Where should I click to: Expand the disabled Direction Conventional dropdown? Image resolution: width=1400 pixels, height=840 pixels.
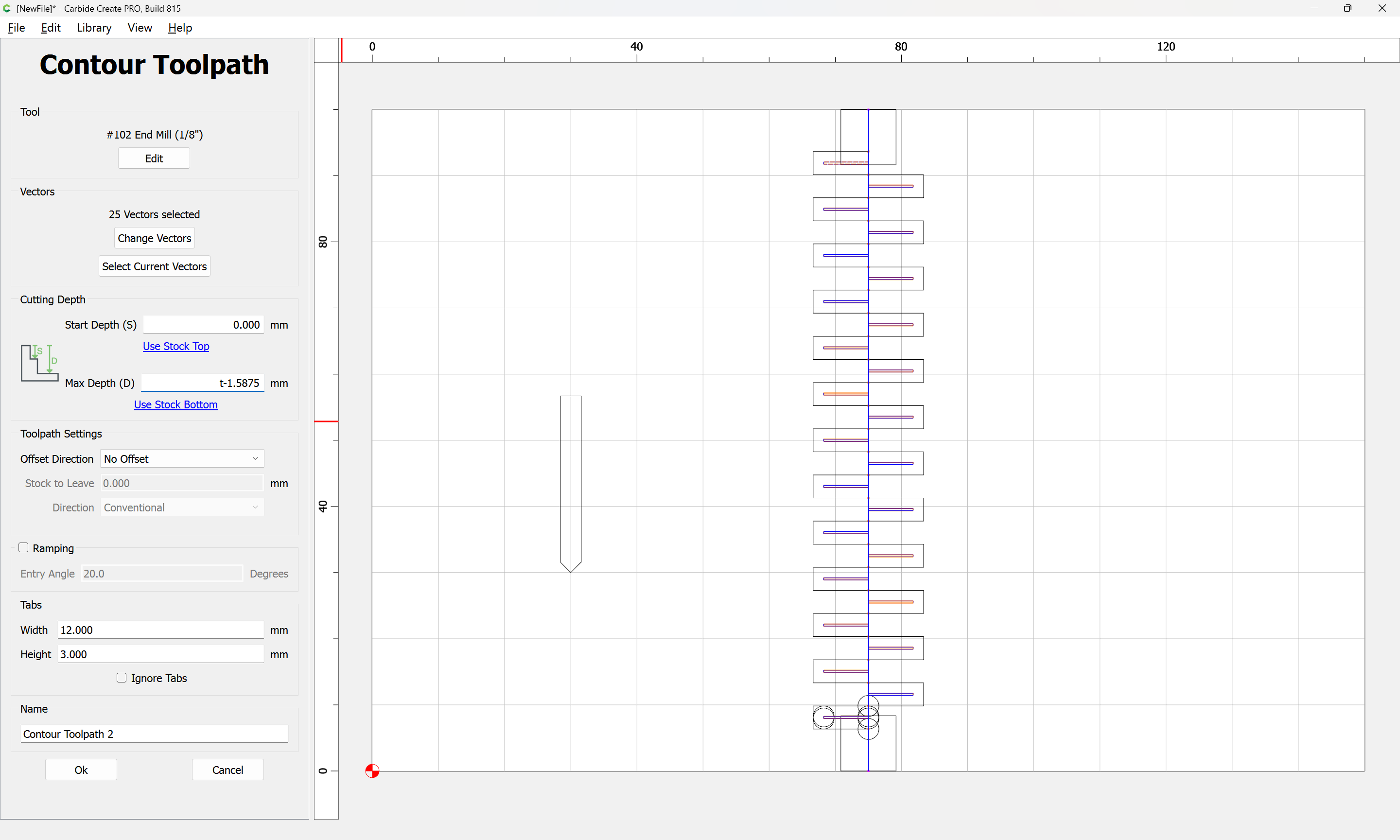182,507
